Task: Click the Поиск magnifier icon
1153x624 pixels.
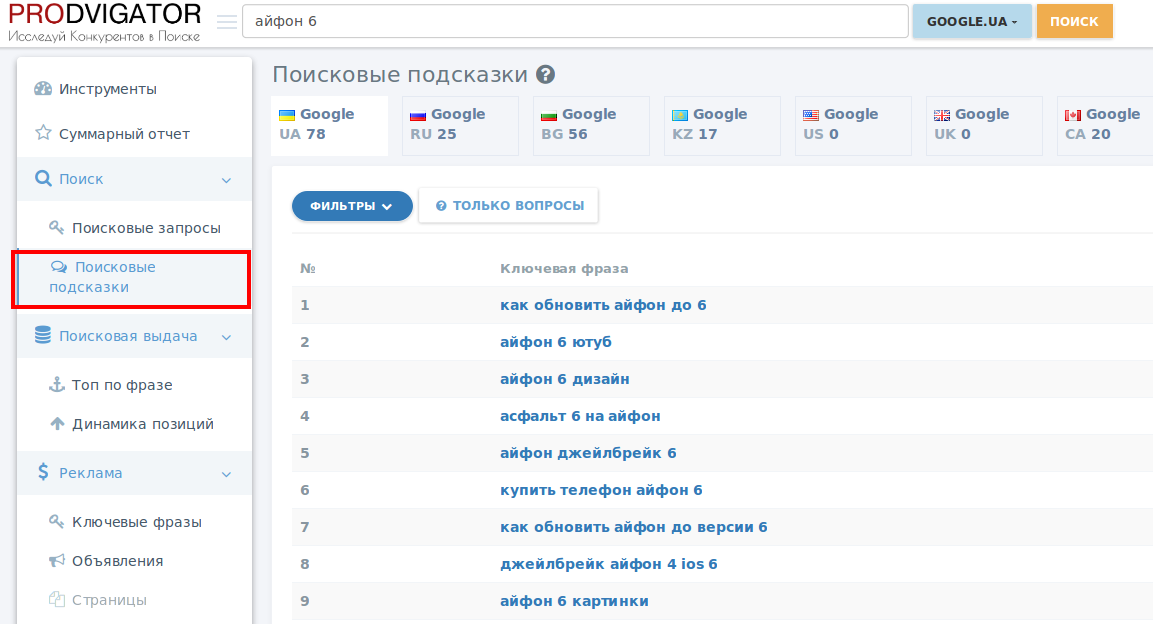Action: [43, 179]
